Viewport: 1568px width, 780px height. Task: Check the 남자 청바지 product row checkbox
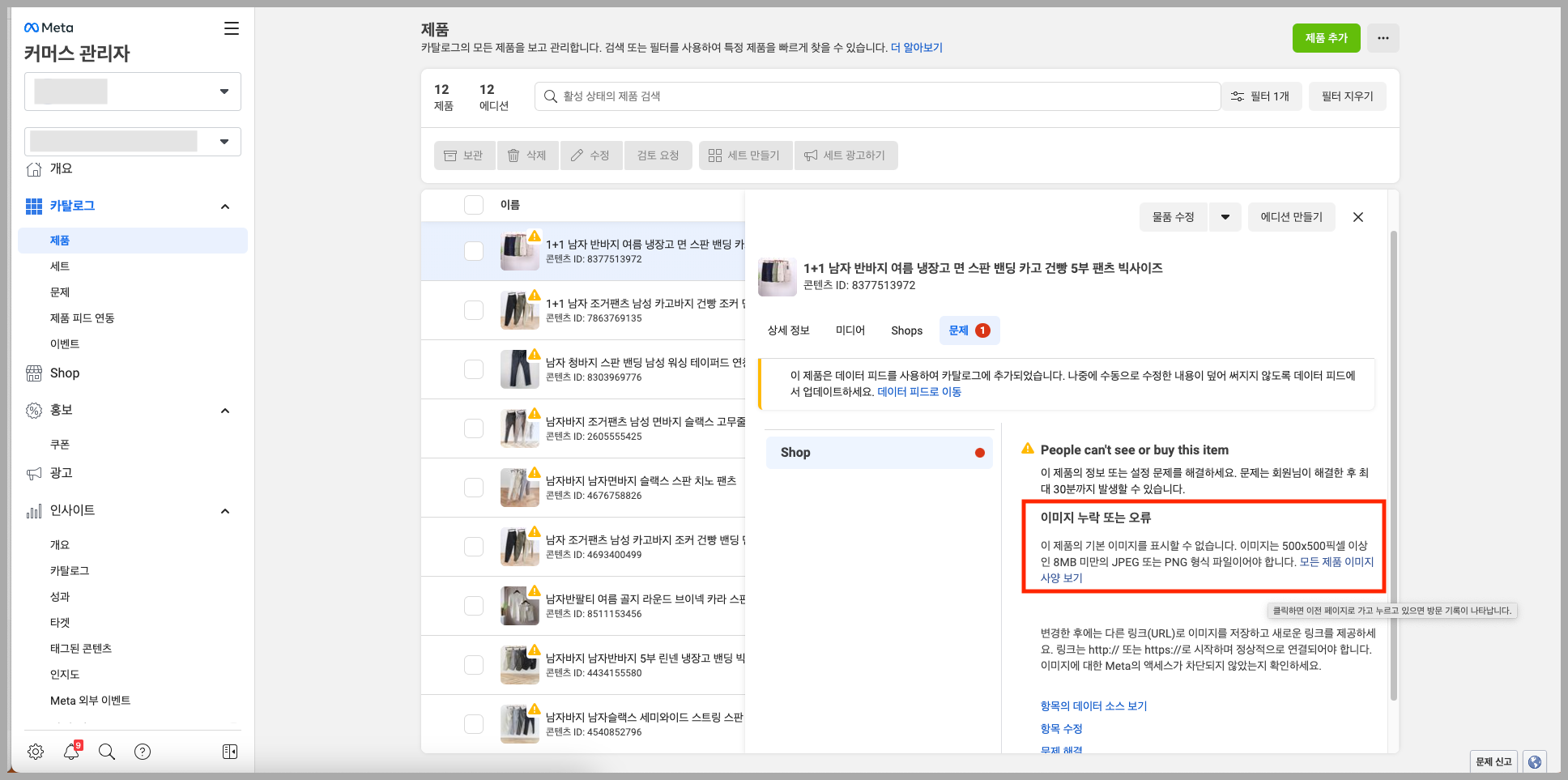[474, 369]
